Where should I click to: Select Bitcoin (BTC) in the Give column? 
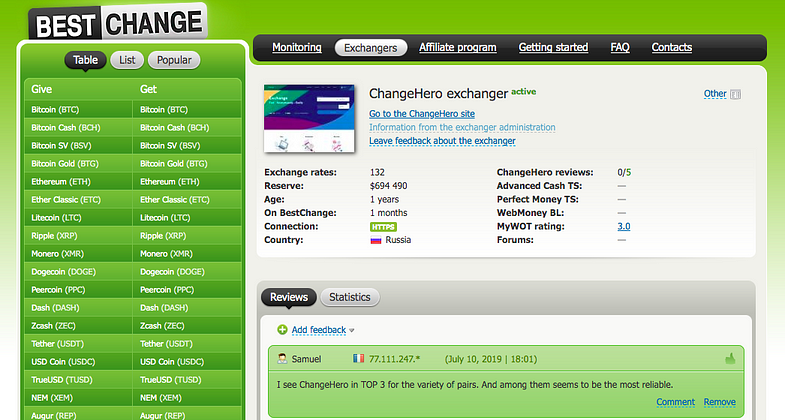tap(79, 110)
